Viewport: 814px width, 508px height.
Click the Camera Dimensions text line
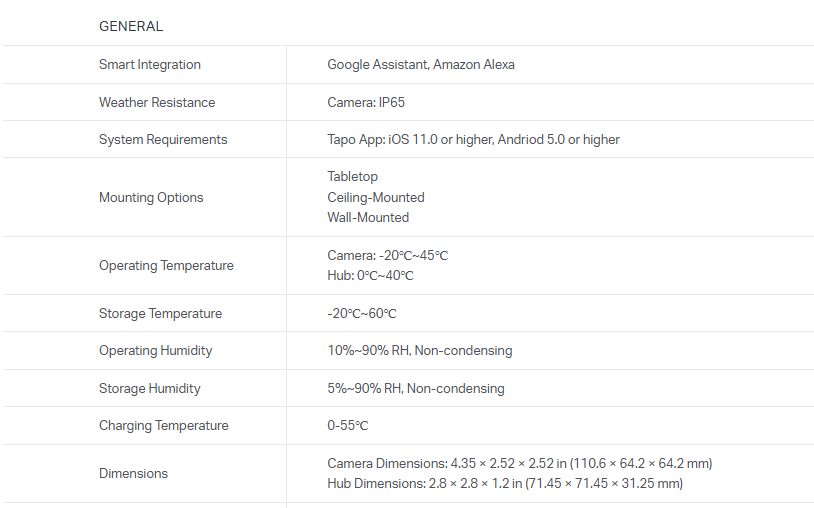tap(519, 463)
